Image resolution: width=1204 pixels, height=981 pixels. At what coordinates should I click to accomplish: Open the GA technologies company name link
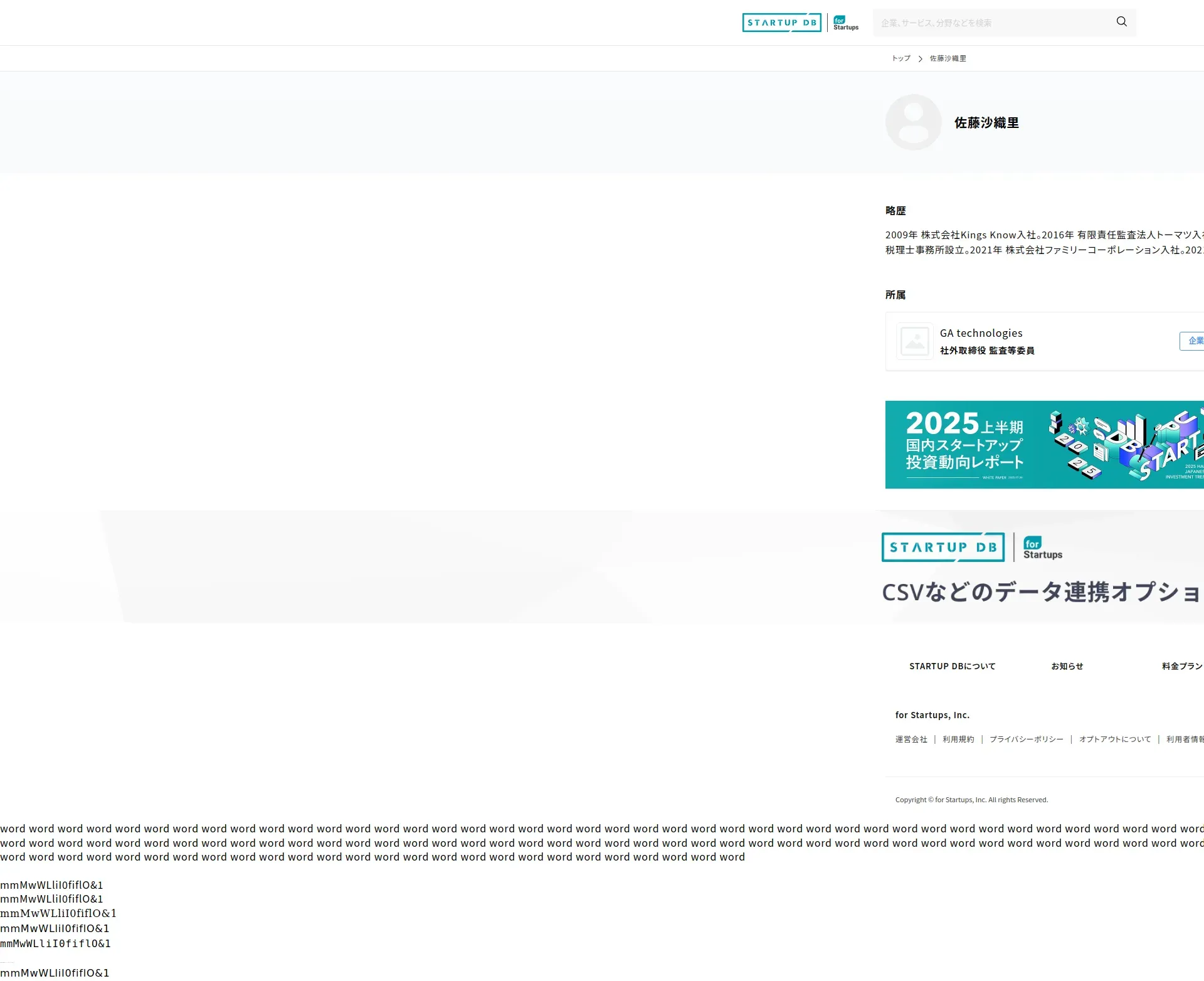click(x=981, y=333)
